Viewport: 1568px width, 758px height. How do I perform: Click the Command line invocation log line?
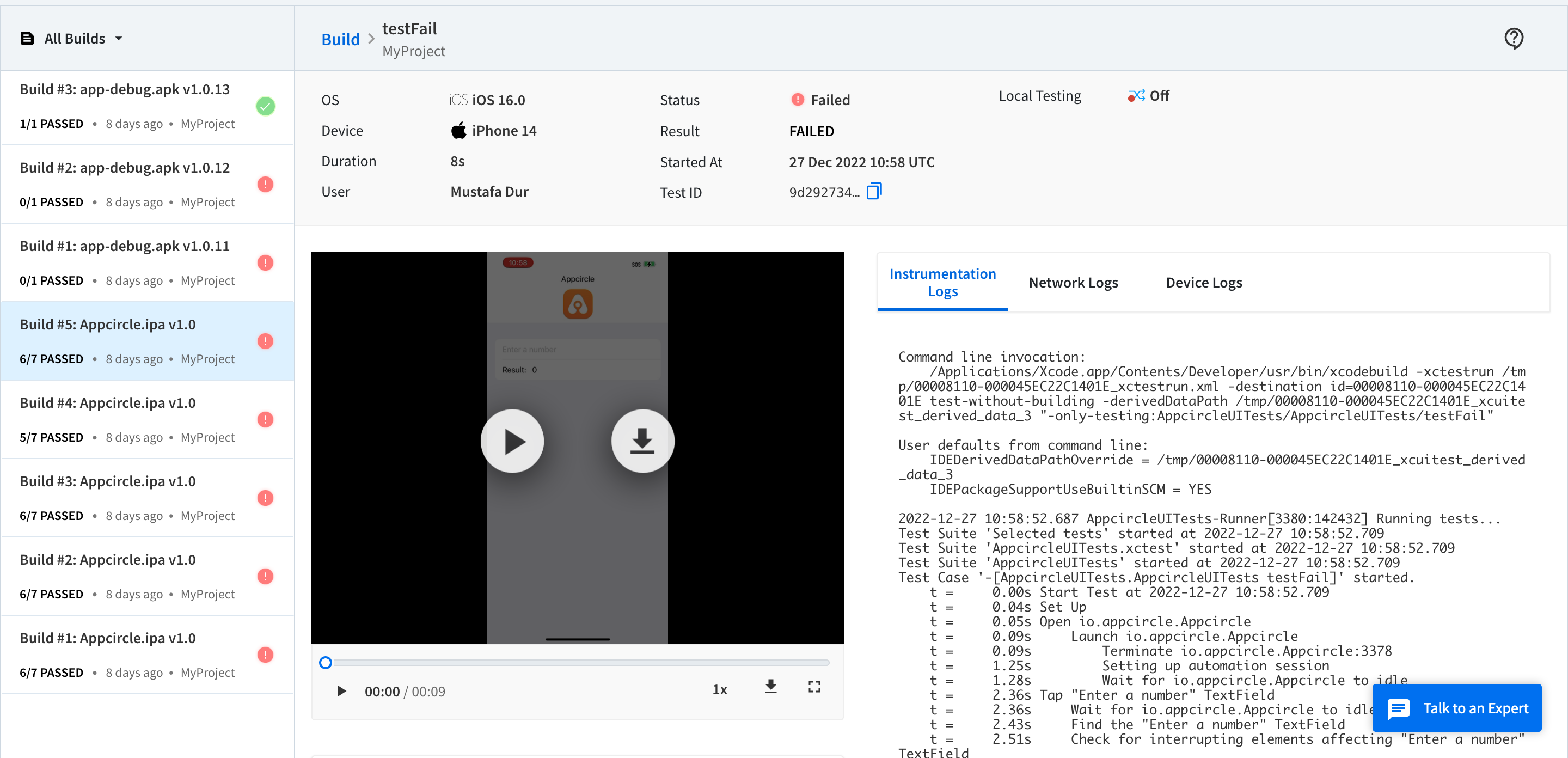[991, 357]
